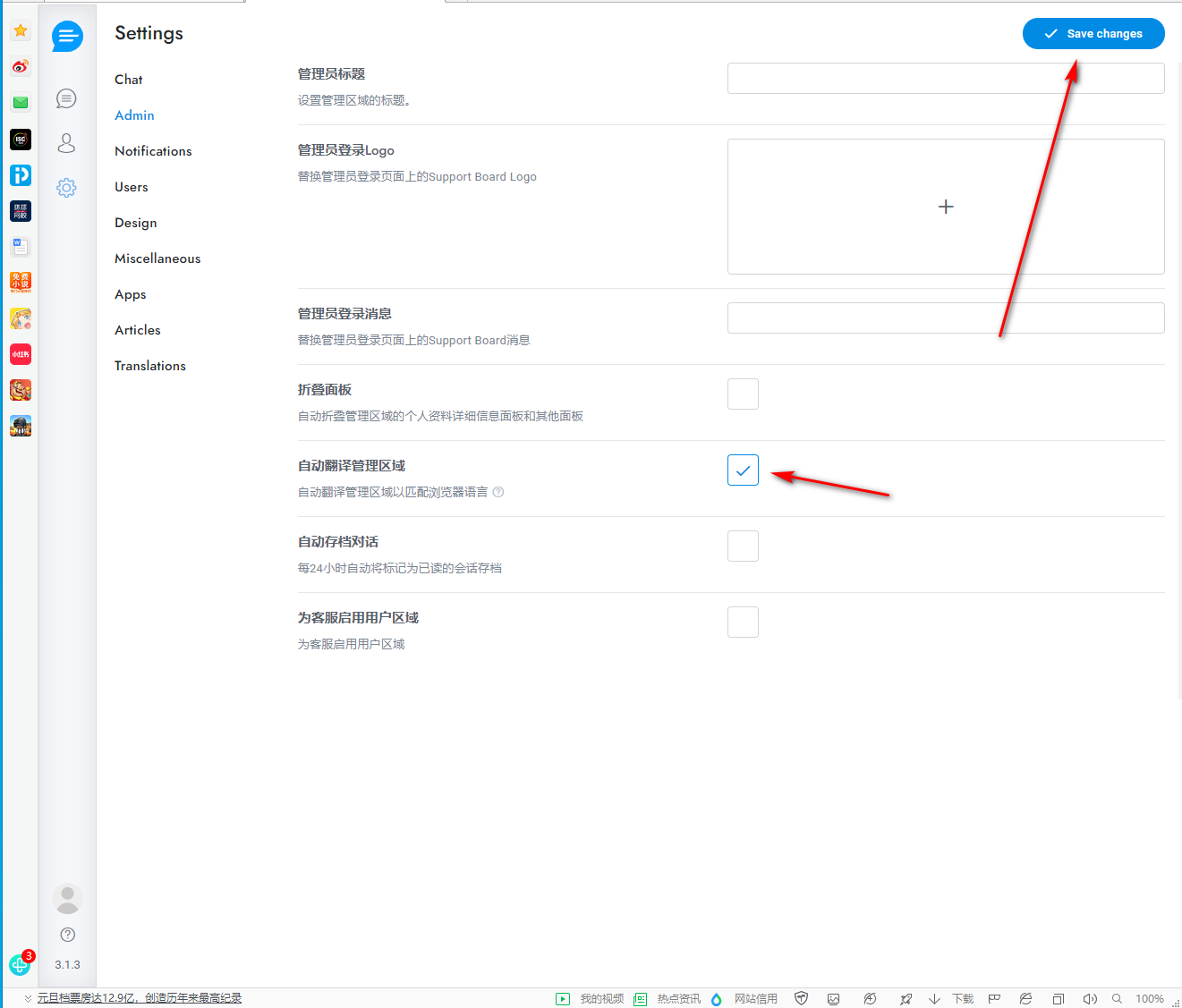Click 管理员标题 text input

[946, 78]
